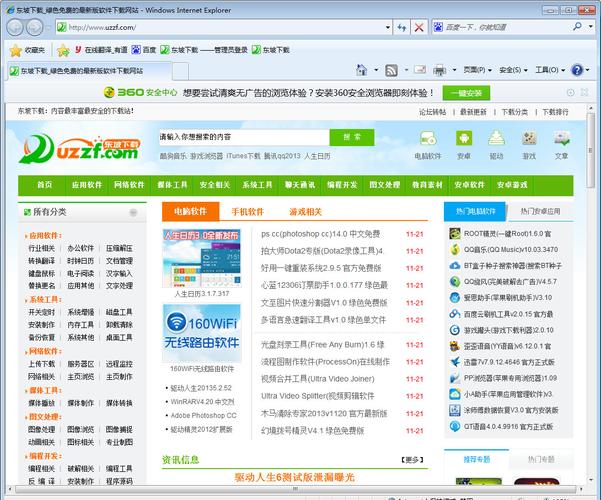Click the QQ音乐 app icon in hot list
601x500 pixels.
(x=455, y=250)
